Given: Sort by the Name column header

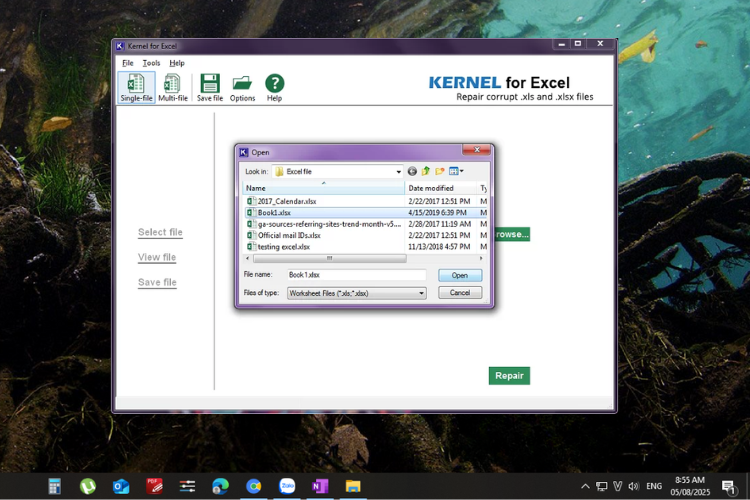Looking at the screenshot, I should 324,188.
